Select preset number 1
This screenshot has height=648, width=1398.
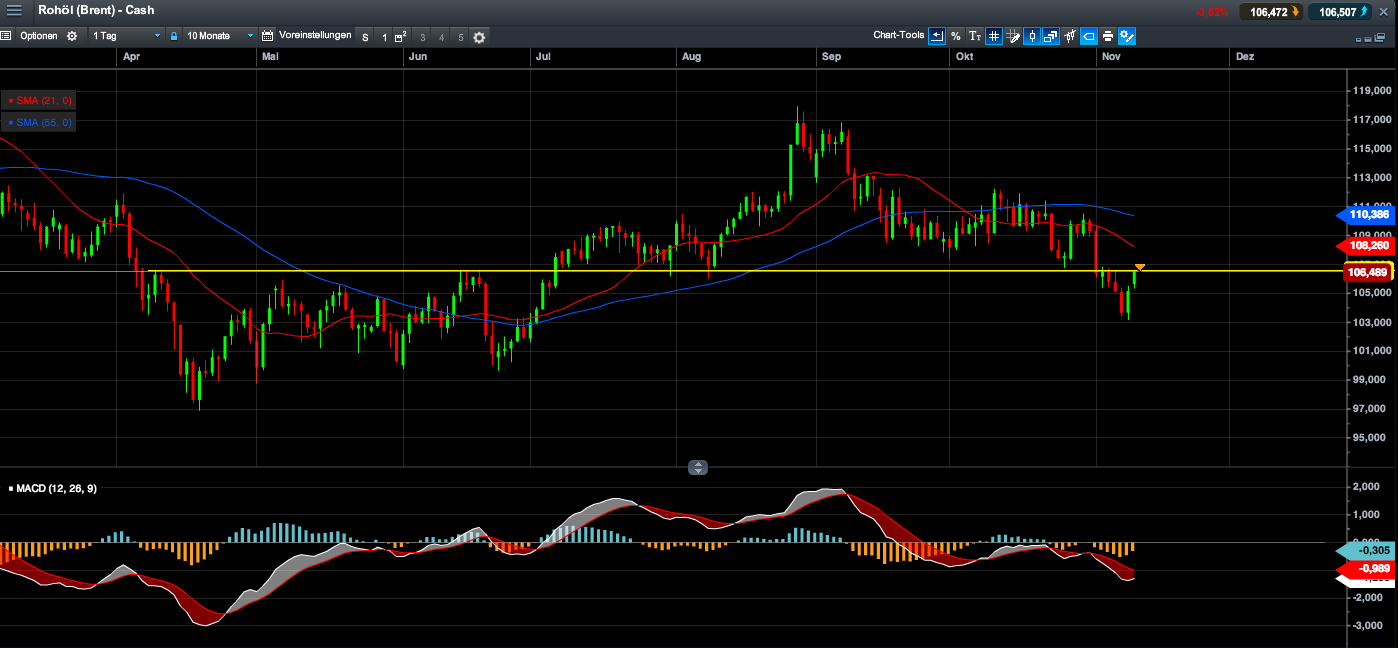click(384, 37)
